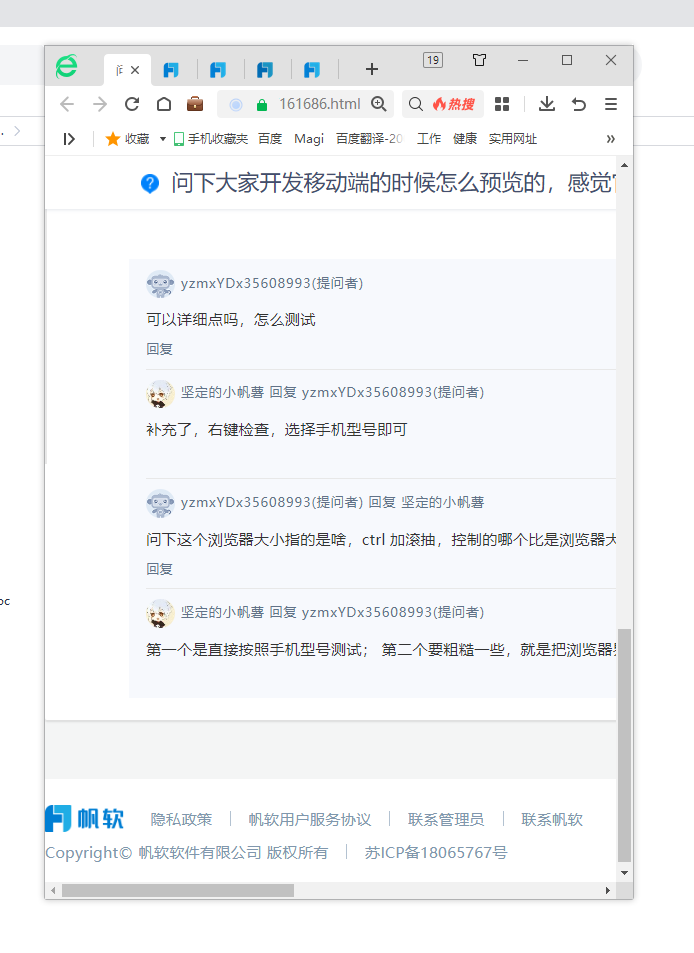The image size is (694, 953).
Task: Click username 坚定的小帆薯 on 补充了 comment
Action: (x=222, y=393)
